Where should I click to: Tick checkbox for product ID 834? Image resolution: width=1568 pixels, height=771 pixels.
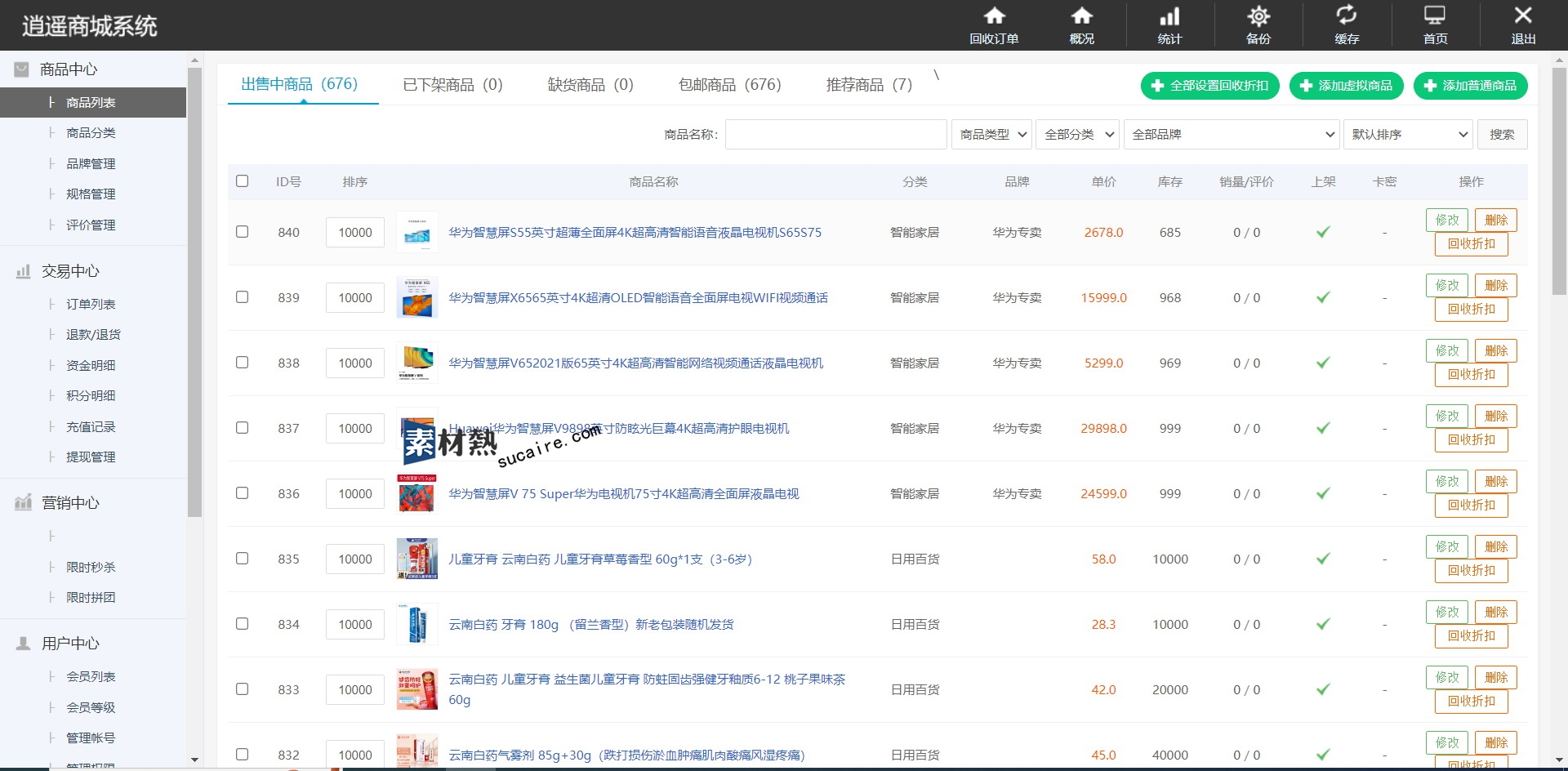click(x=242, y=624)
